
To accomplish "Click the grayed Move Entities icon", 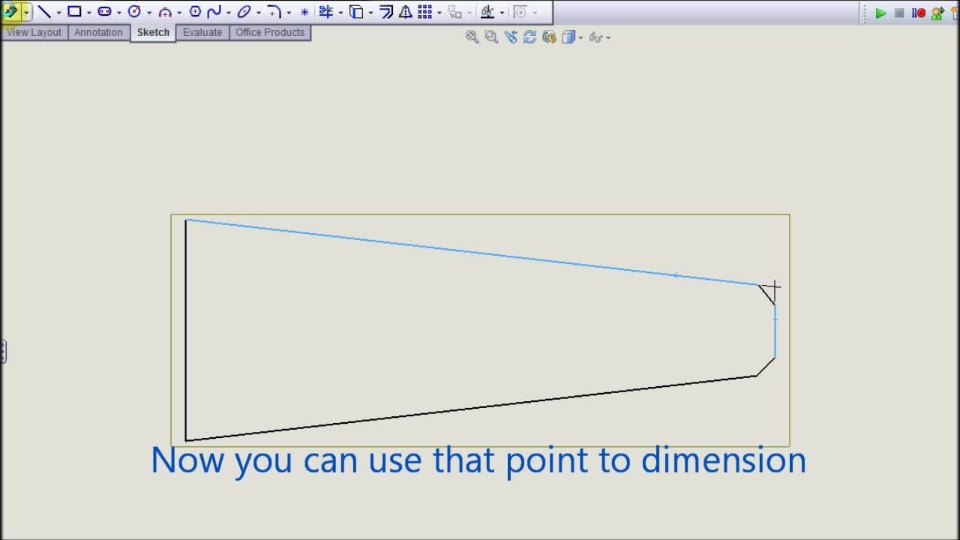I will [x=454, y=11].
